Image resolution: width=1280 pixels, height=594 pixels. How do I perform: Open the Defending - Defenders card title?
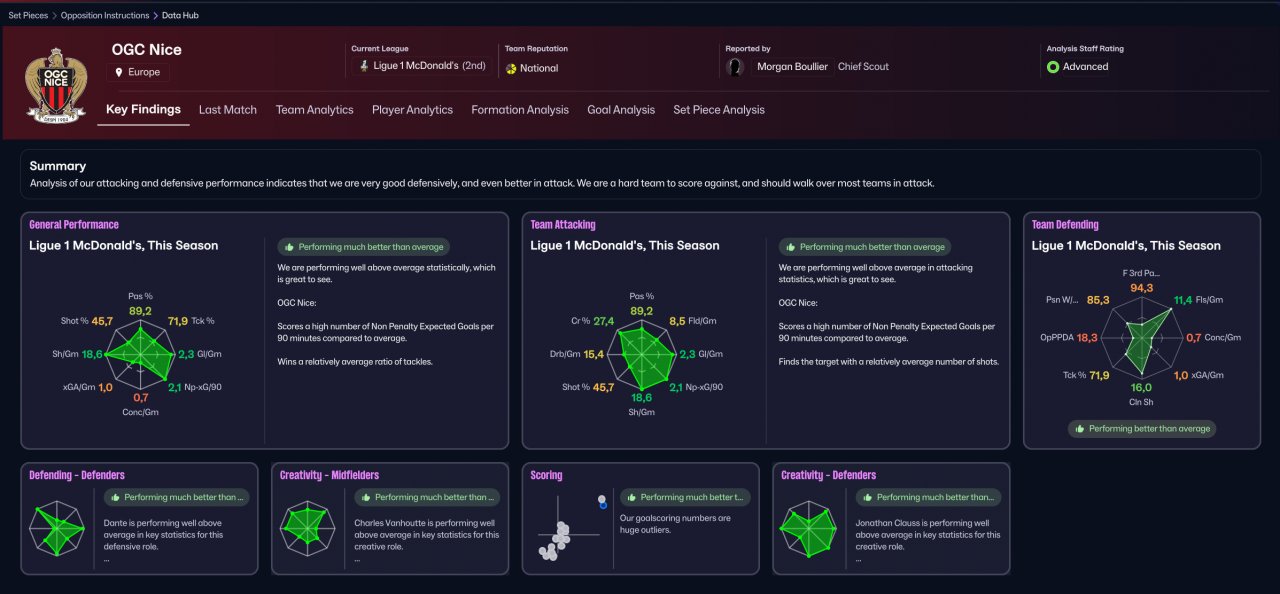pyautogui.click(x=77, y=475)
